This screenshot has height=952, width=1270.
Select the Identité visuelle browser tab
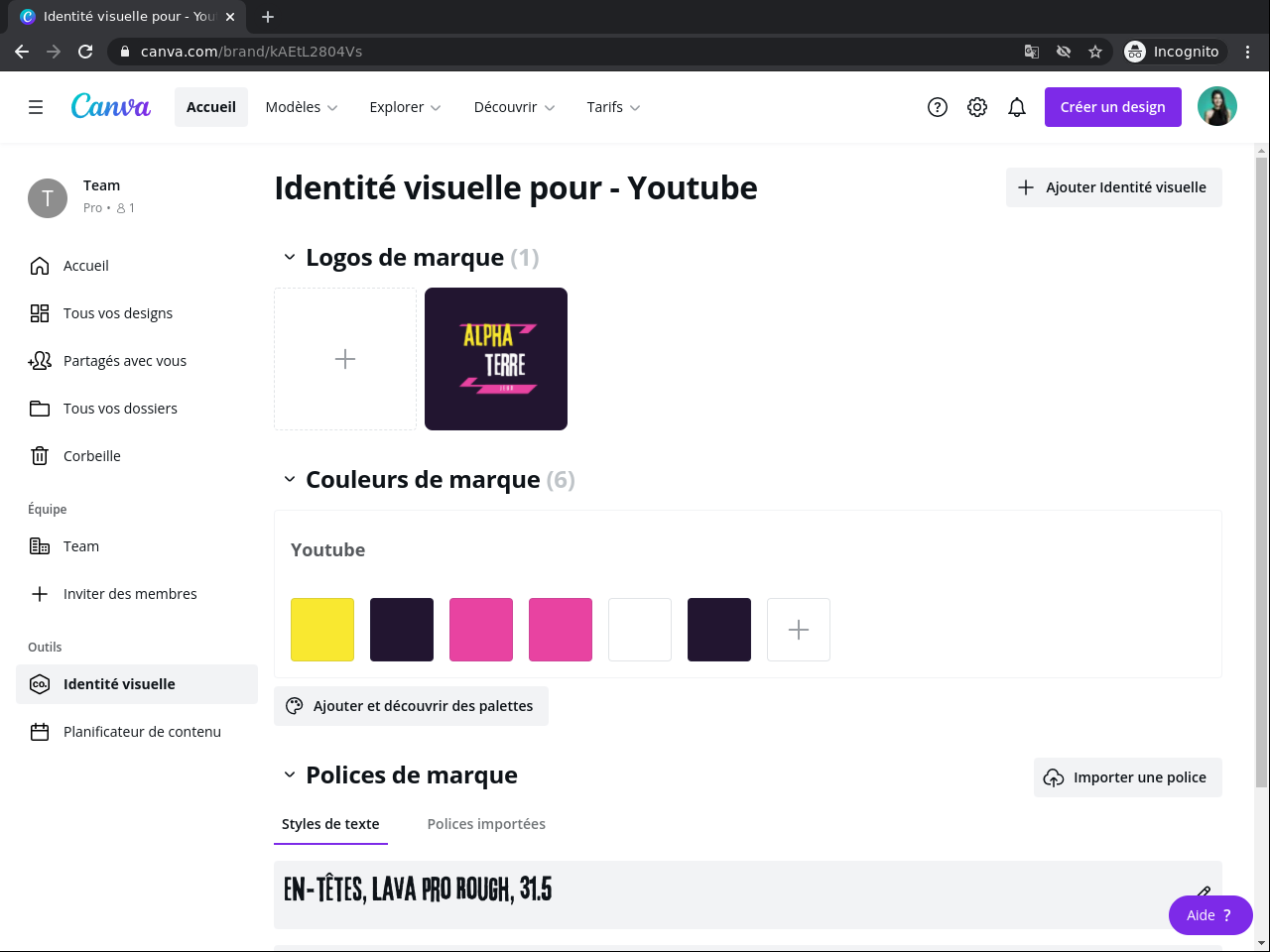point(127,17)
